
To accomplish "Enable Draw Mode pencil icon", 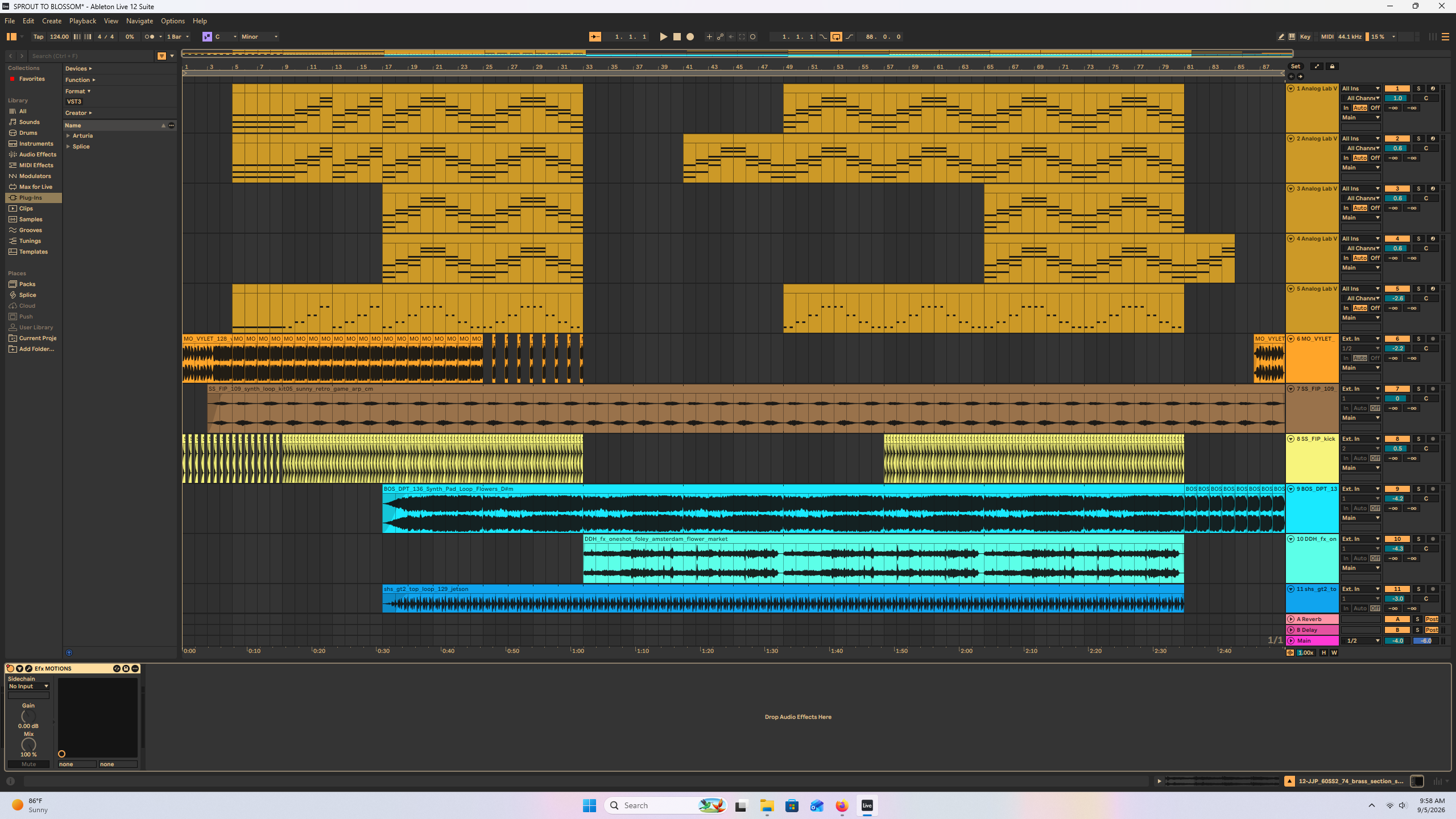I will pos(1281,36).
